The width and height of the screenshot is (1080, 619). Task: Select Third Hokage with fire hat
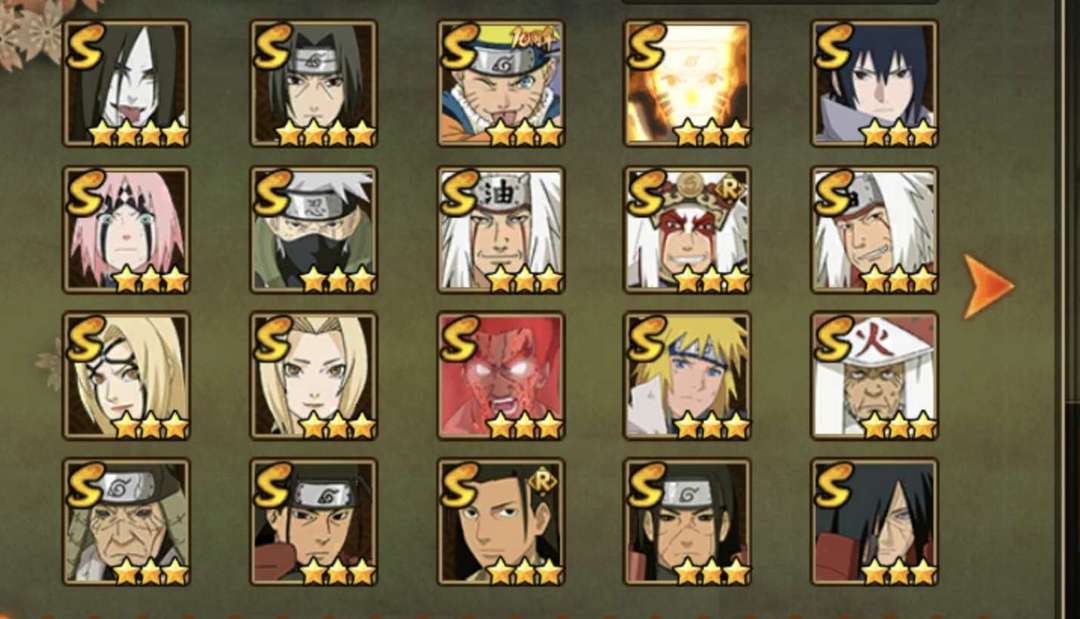tap(875, 375)
